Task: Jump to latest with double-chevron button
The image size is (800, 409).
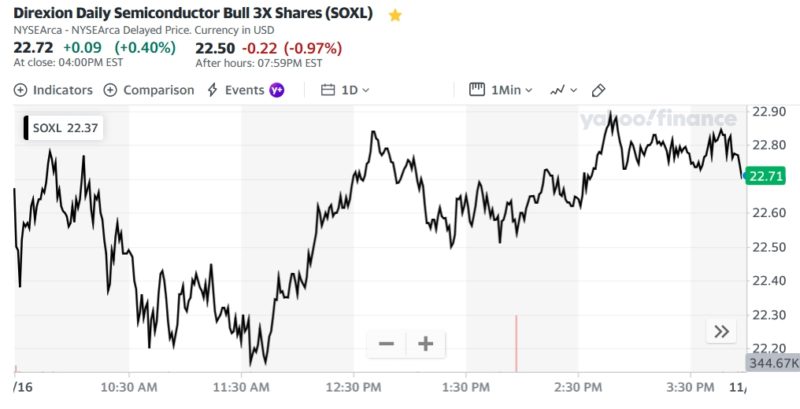Action: coord(720,332)
